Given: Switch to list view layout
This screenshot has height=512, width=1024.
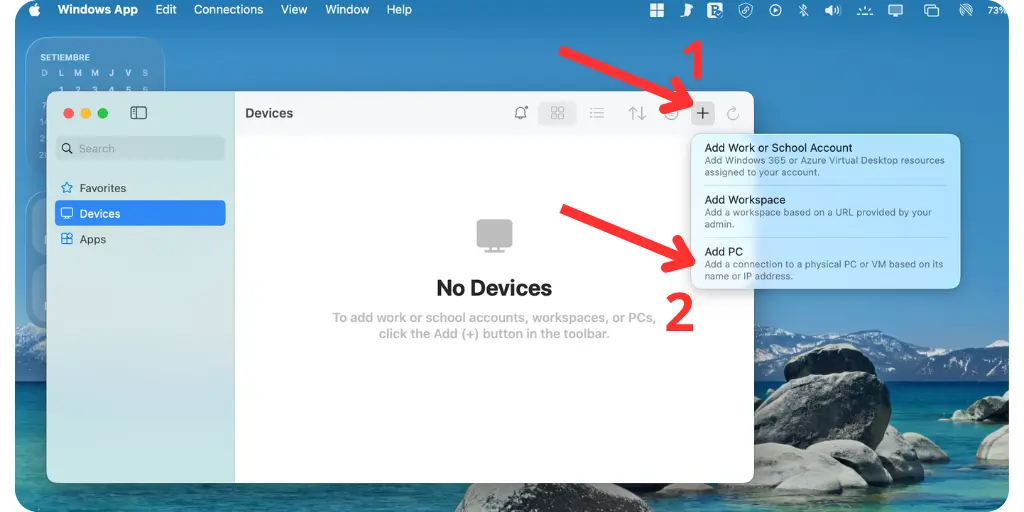Looking at the screenshot, I should (x=596, y=113).
